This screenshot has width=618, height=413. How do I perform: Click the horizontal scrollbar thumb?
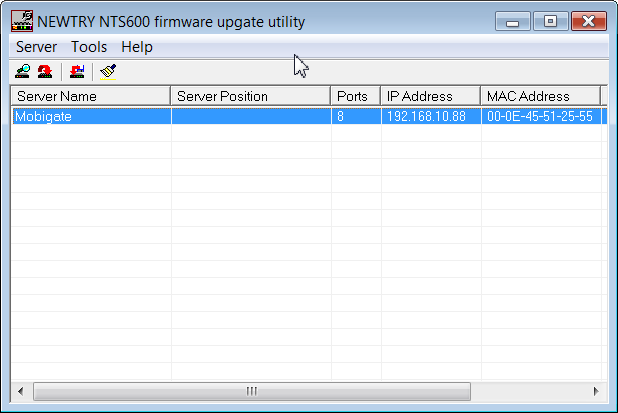[252, 391]
